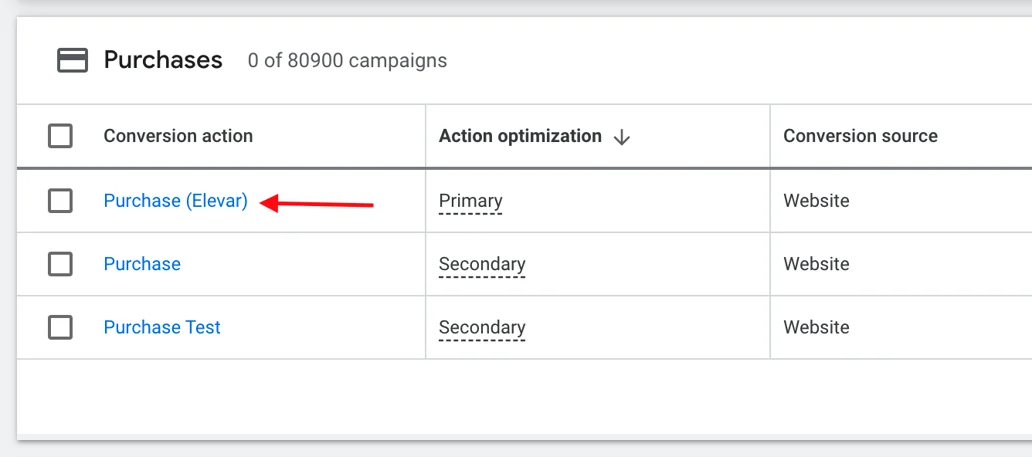Image resolution: width=1032 pixels, height=457 pixels.
Task: Check the box for the Purchase (Elevar) row
Action: 60,201
